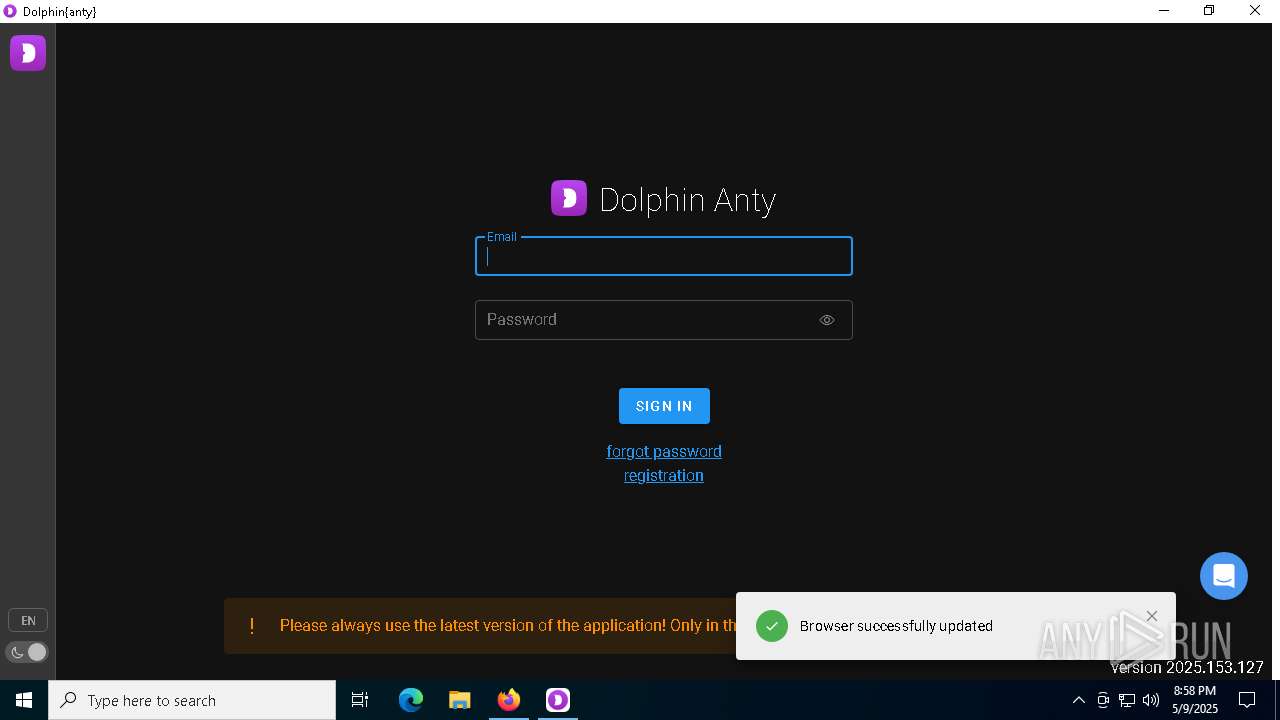Open volume control tray icon
This screenshot has width=1280, height=720.
pos(1151,700)
